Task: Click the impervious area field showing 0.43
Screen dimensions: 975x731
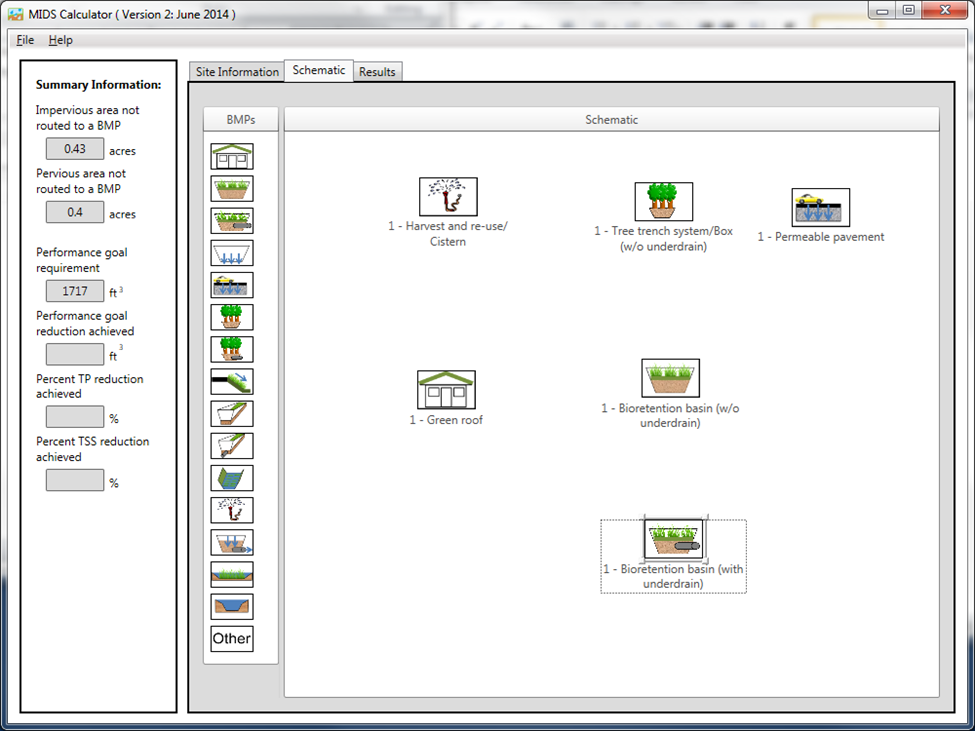Action: [x=75, y=149]
